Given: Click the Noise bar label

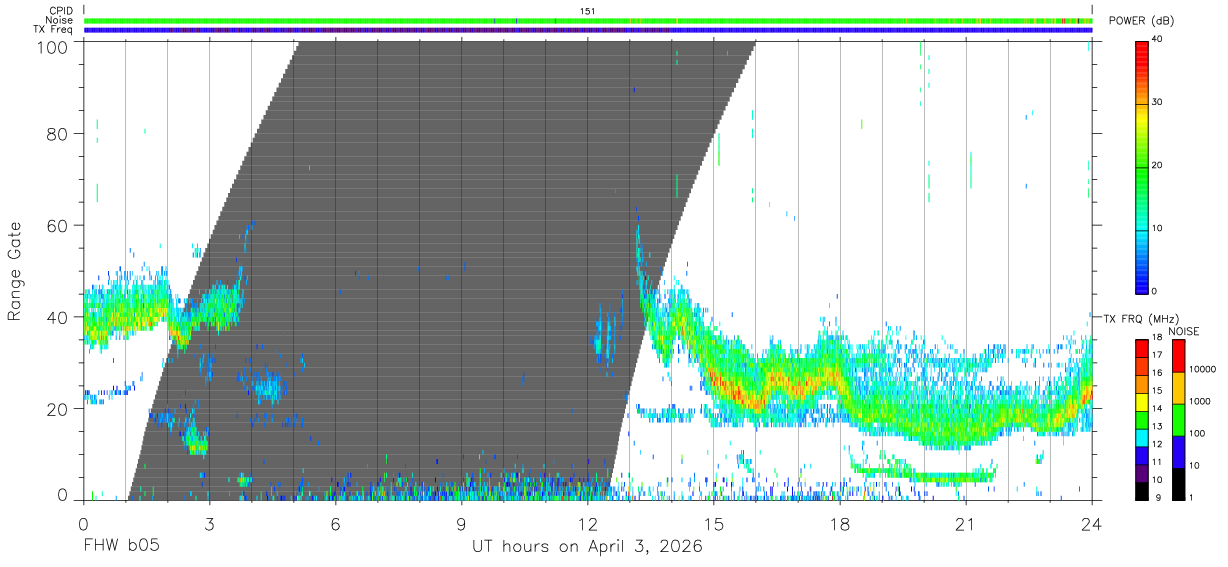Looking at the screenshot, I should pyautogui.click(x=59, y=20).
